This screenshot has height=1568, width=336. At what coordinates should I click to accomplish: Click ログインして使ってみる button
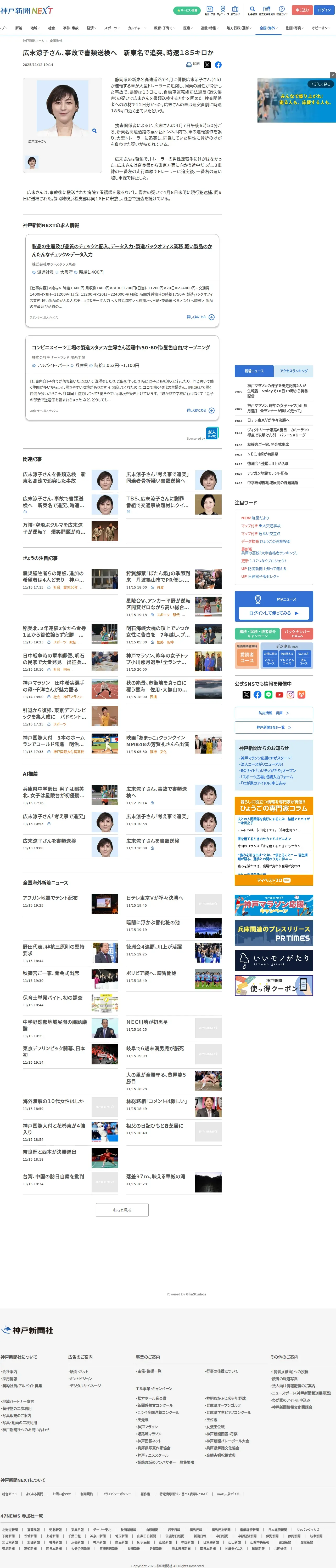click(274, 613)
